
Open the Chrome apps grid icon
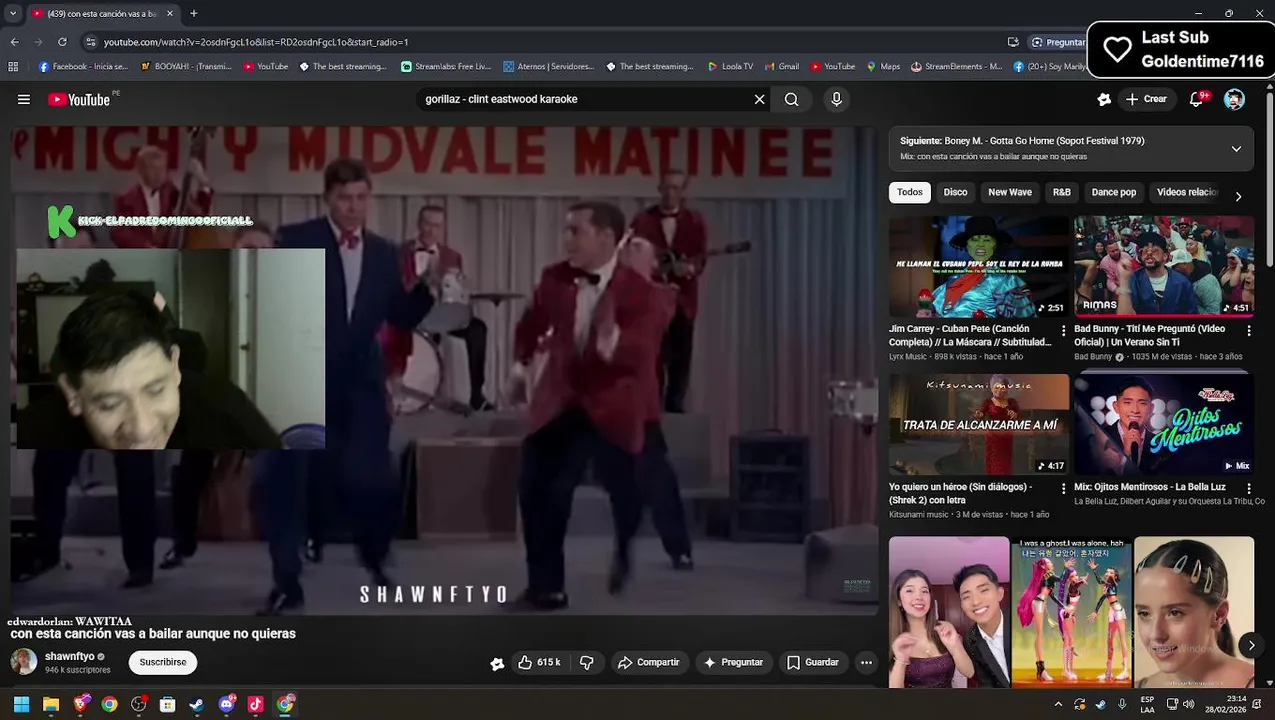(13, 67)
